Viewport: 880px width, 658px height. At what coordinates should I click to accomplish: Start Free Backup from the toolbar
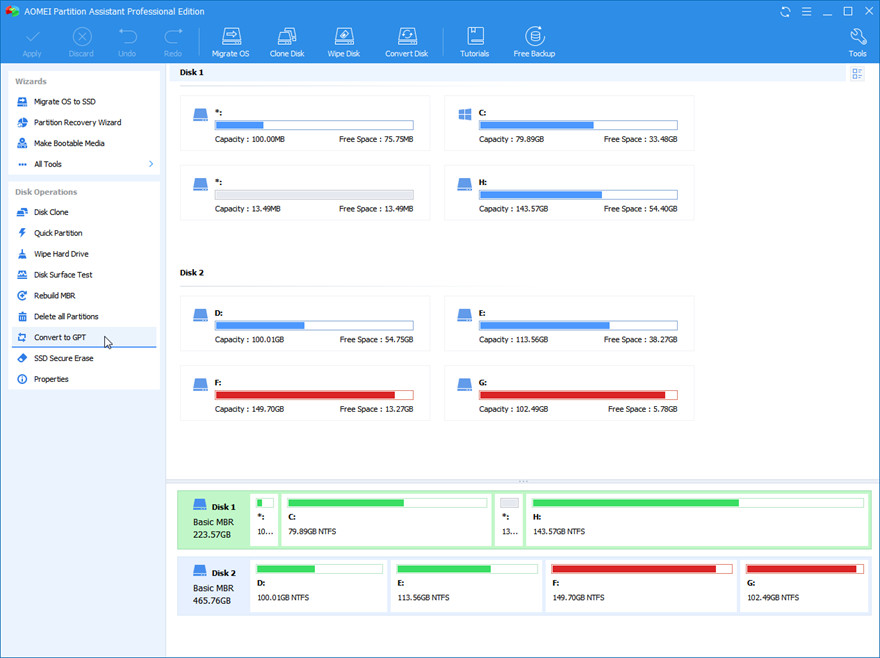point(534,42)
